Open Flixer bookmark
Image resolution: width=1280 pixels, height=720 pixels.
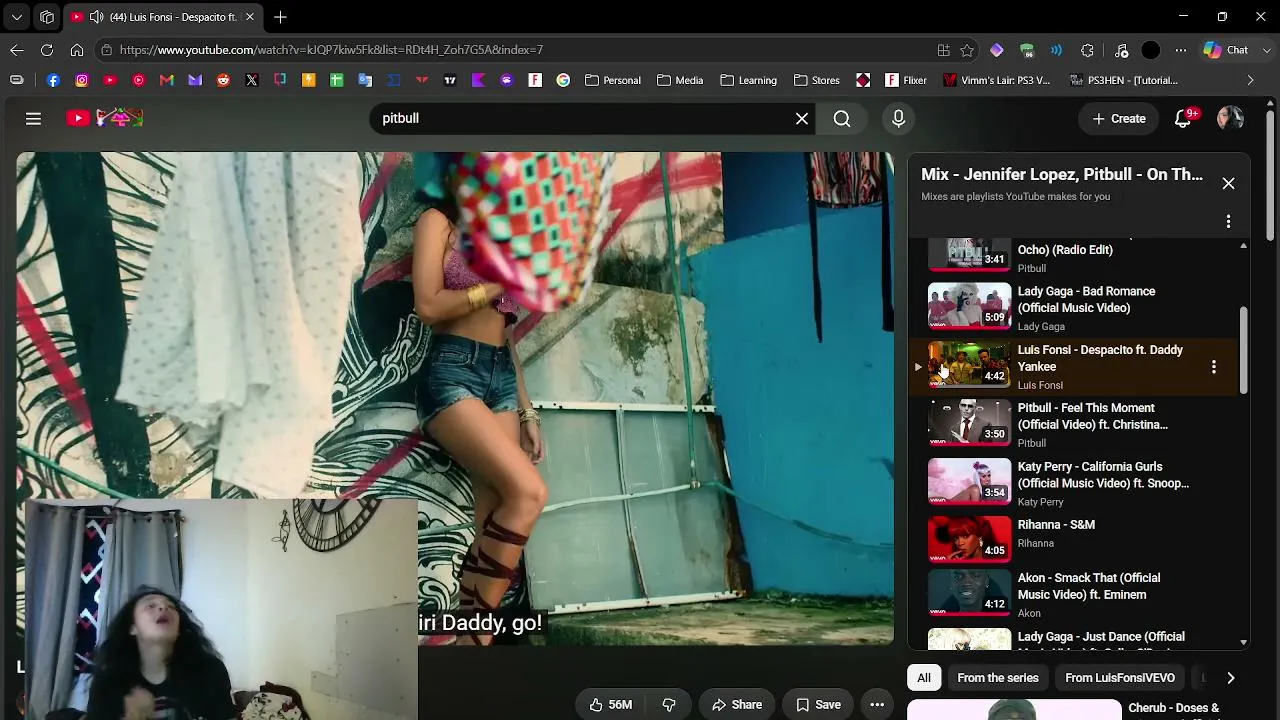[905, 80]
